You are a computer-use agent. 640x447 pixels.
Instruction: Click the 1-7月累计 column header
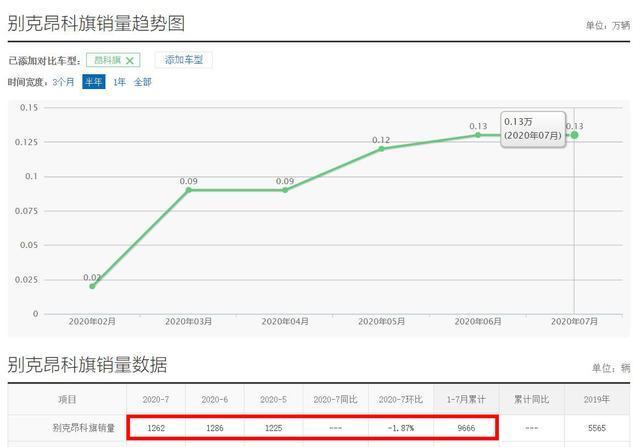click(466, 399)
